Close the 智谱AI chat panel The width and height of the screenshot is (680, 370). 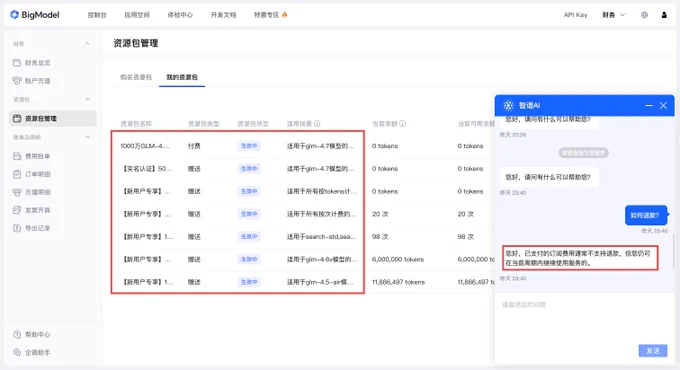click(x=663, y=105)
